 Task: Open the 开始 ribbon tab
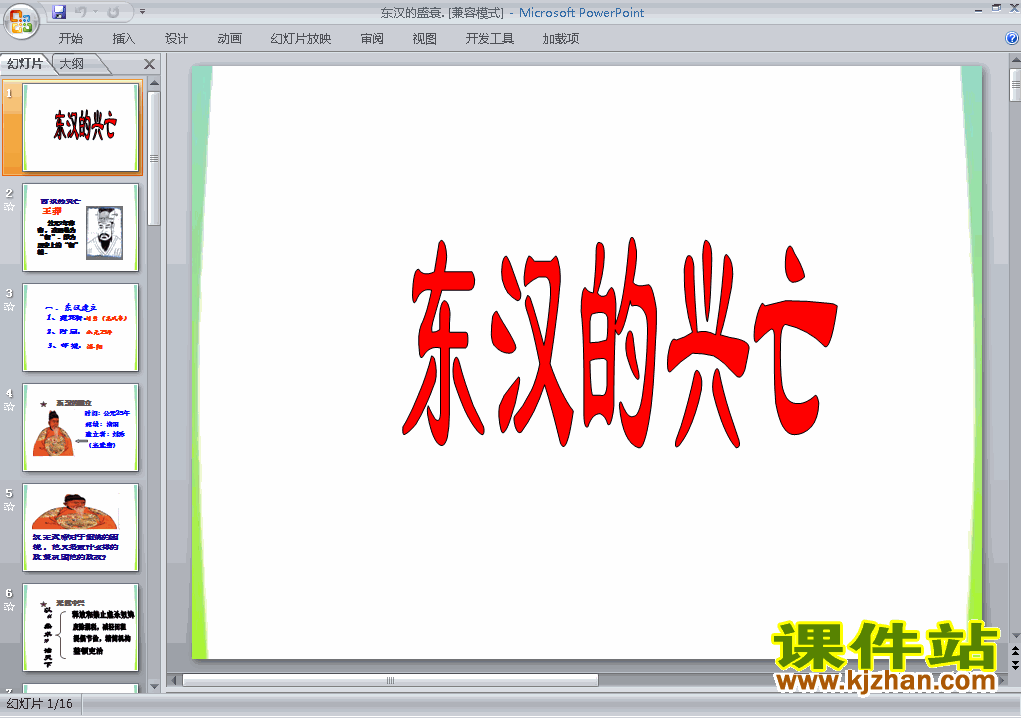coord(70,39)
